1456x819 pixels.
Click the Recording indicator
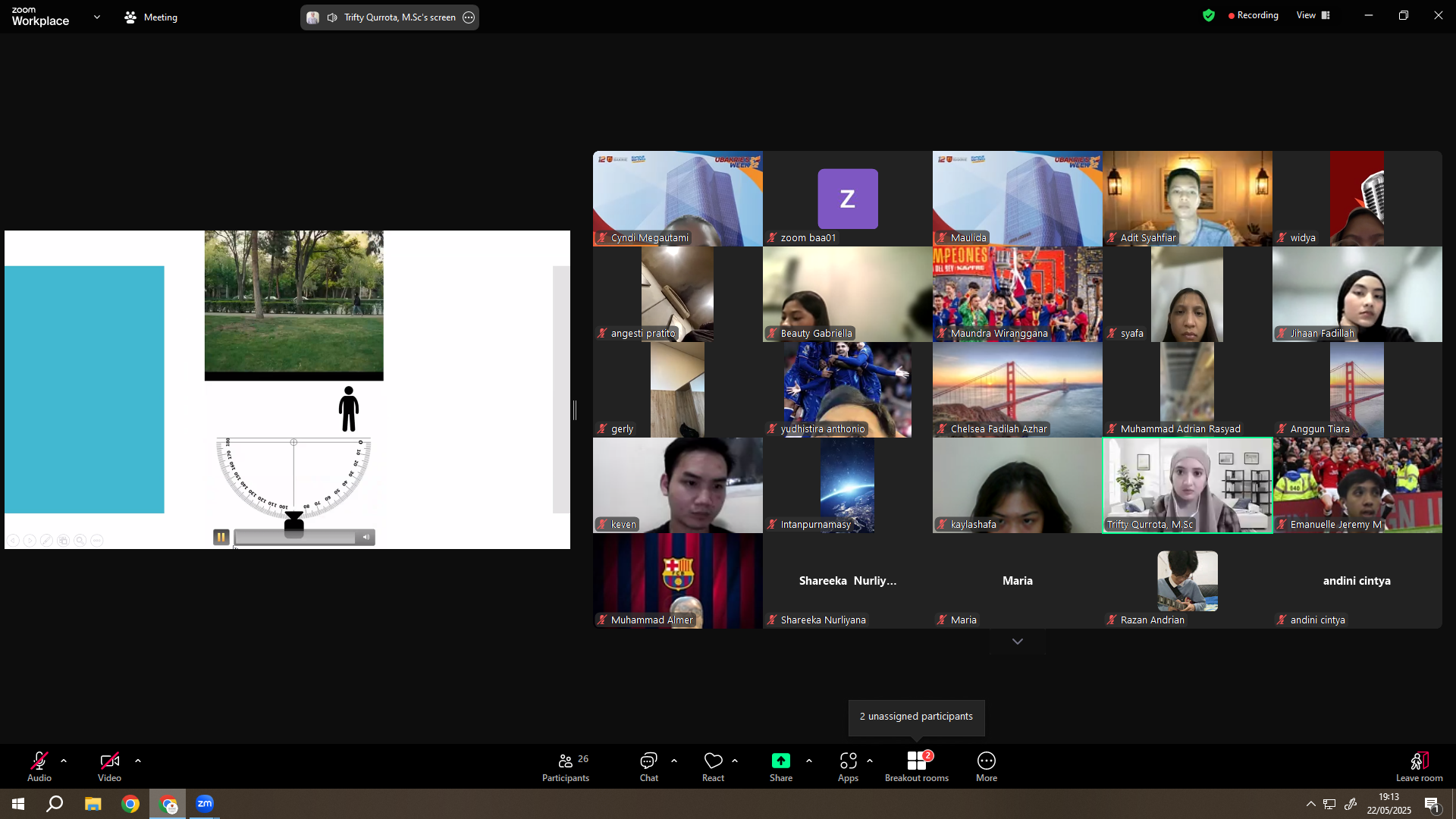pos(1254,15)
